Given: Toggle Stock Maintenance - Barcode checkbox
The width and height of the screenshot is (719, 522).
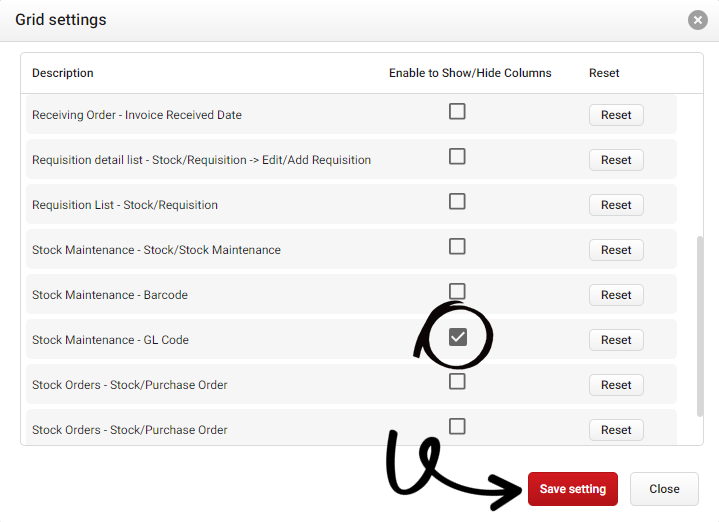Looking at the screenshot, I should tap(457, 291).
